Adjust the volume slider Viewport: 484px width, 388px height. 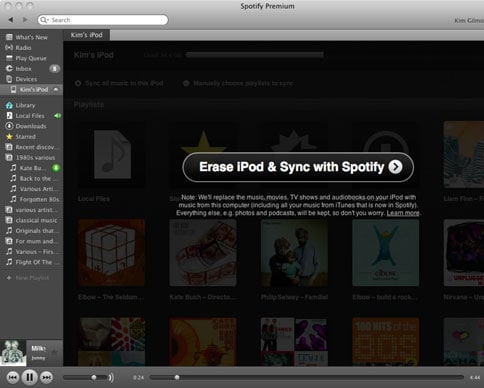pyautogui.click(x=85, y=377)
